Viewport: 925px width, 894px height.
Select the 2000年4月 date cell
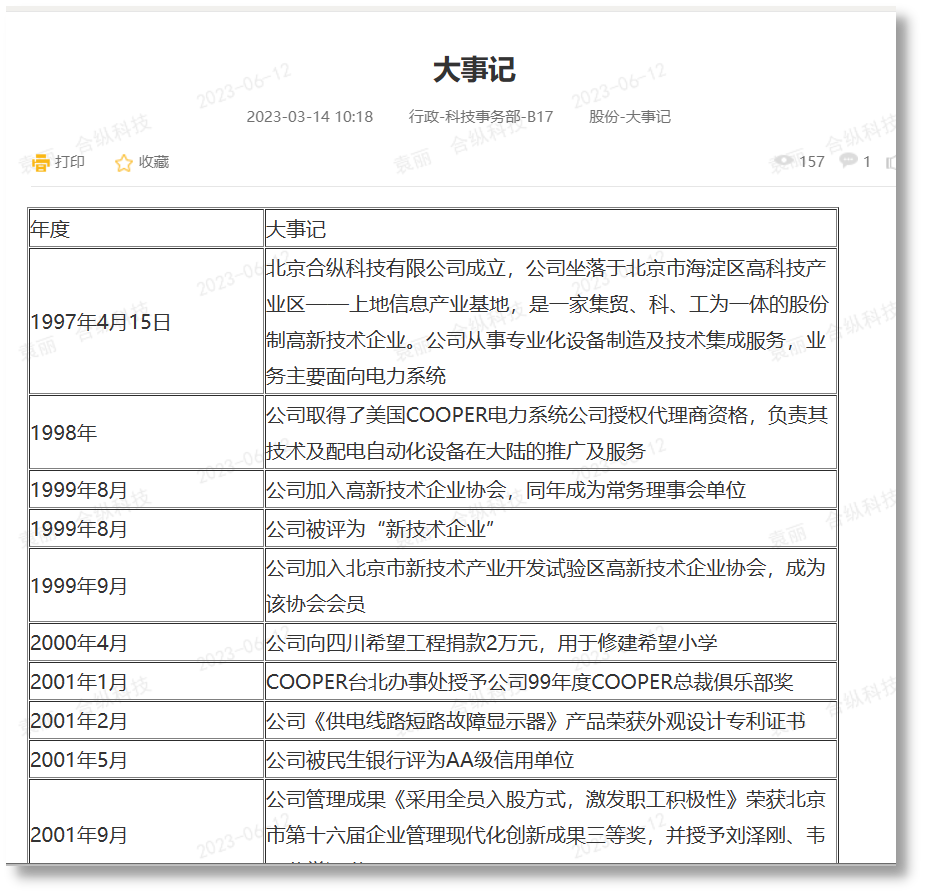coord(146,643)
